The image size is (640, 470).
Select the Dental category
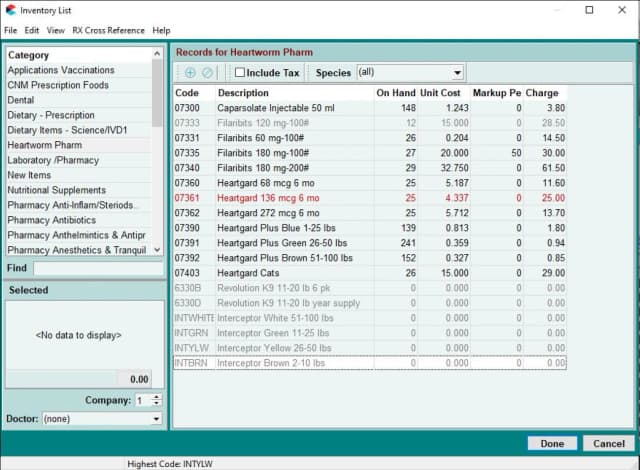click(23, 100)
